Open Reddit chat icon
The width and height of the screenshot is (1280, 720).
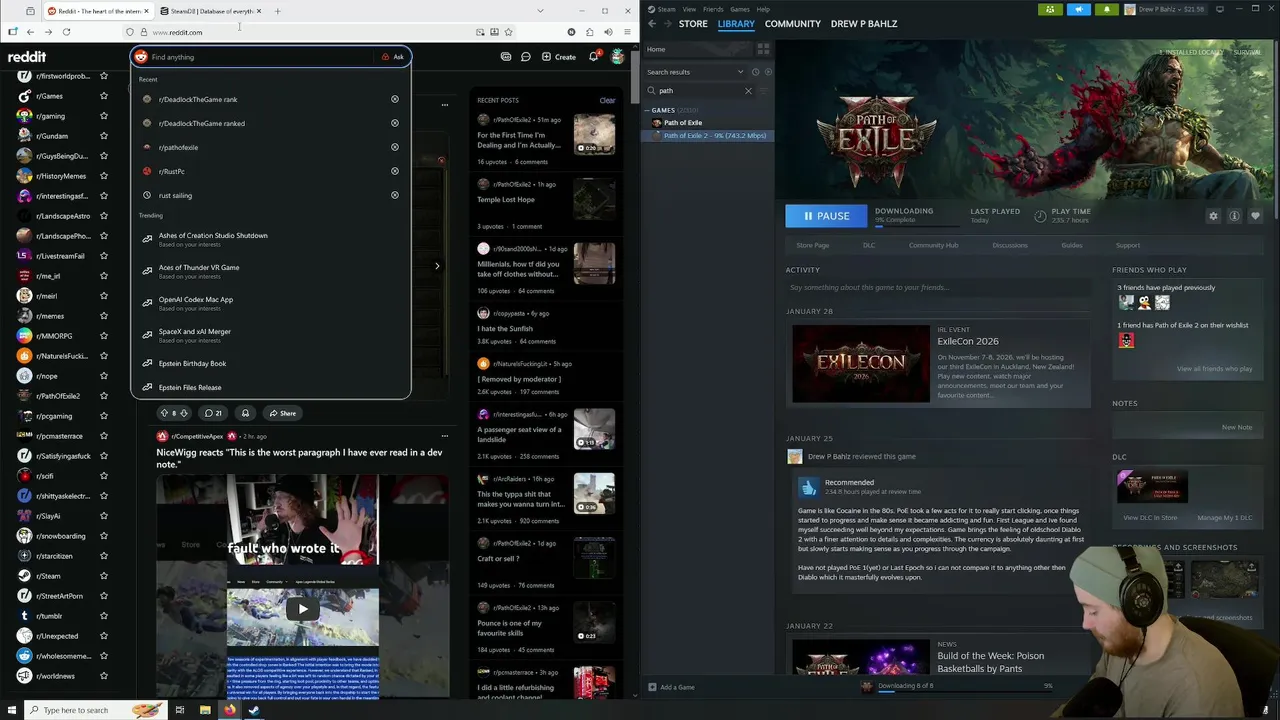[526, 57]
